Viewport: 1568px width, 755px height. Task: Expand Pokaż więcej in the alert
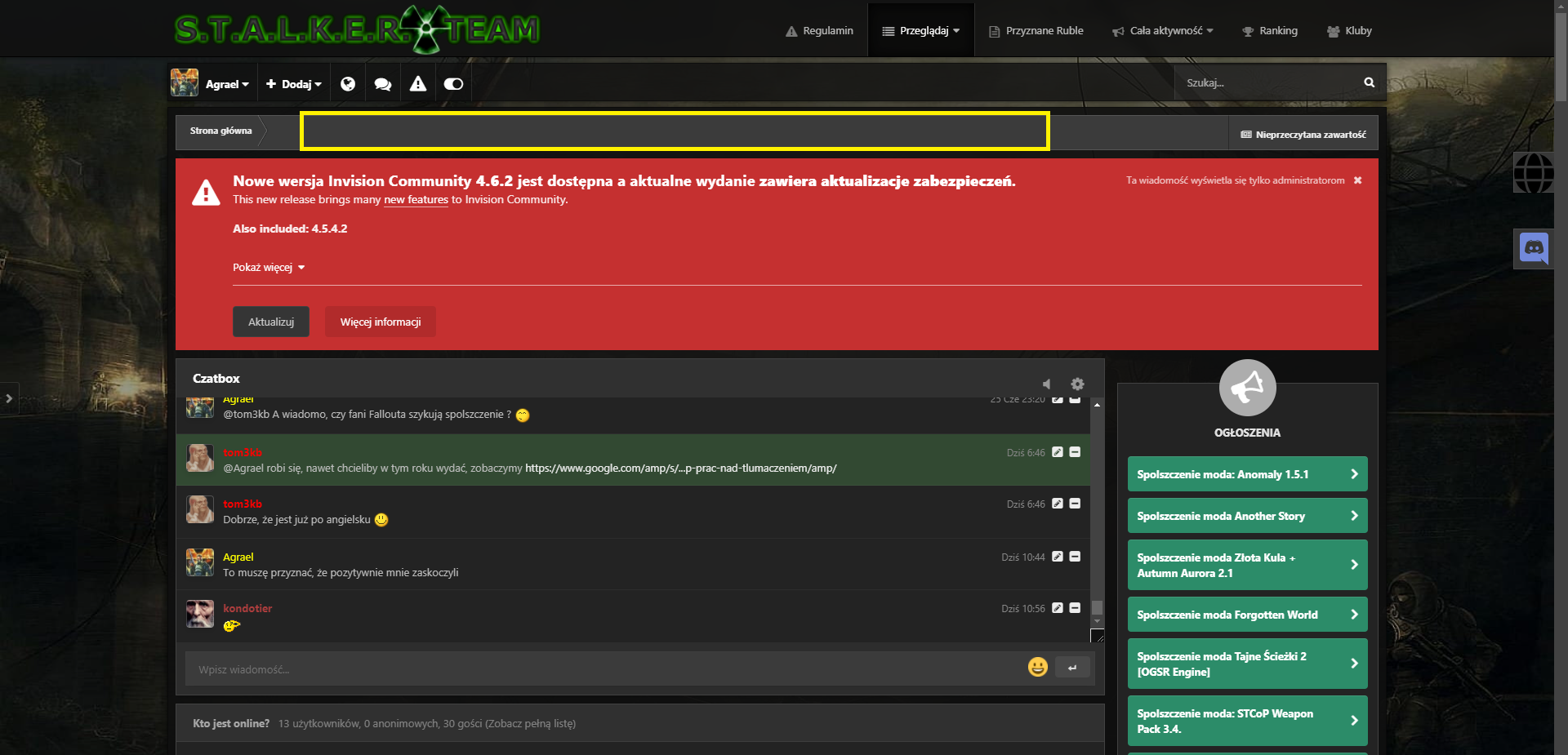click(x=269, y=268)
